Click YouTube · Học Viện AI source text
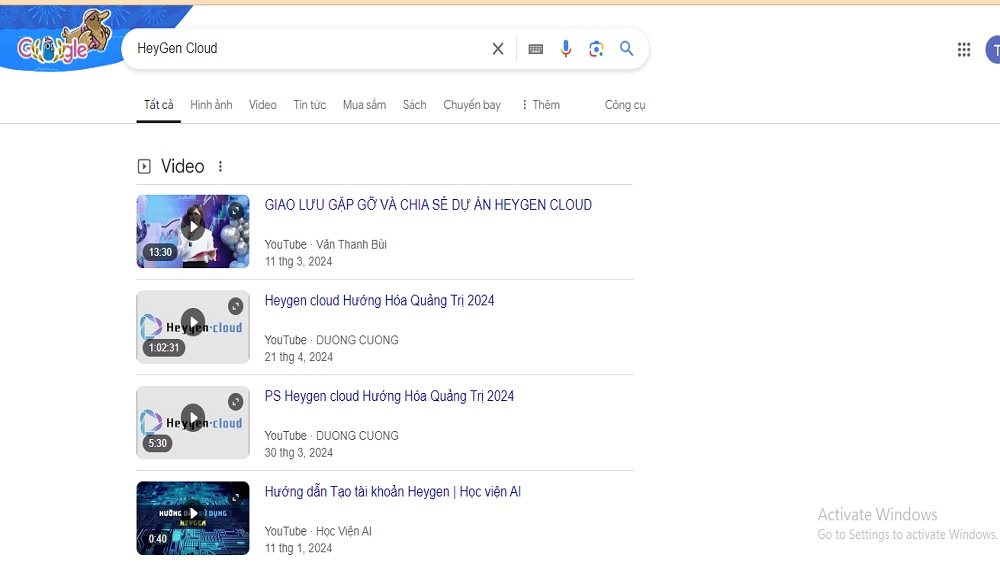1000x562 pixels. tap(318, 531)
